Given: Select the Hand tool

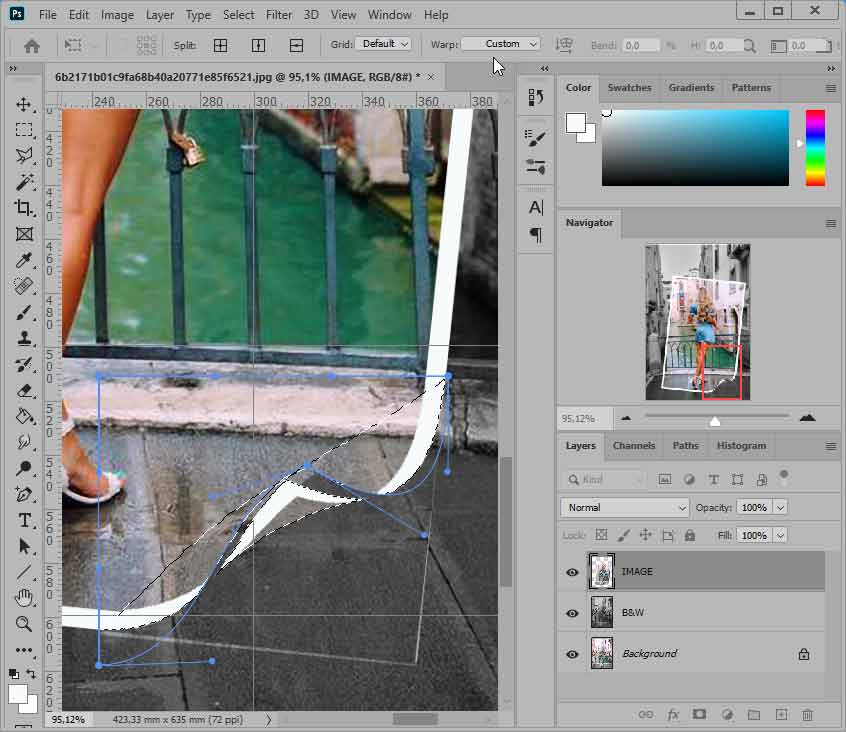Looking at the screenshot, I should tap(24, 598).
